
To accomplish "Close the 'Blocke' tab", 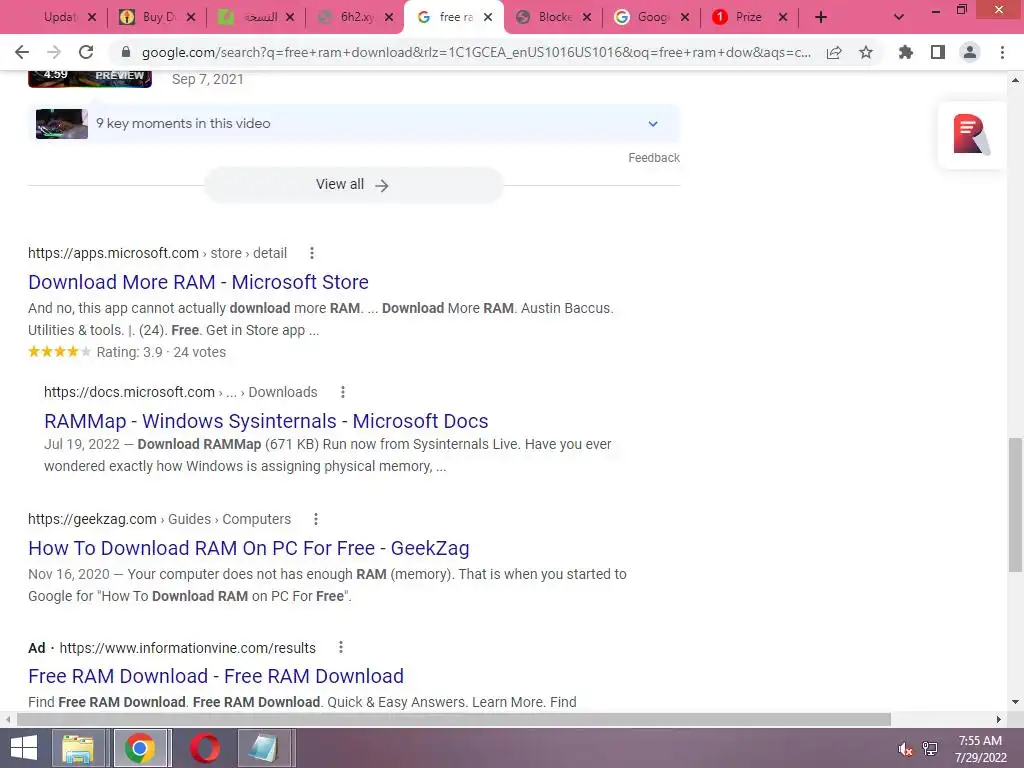I will (x=587, y=18).
